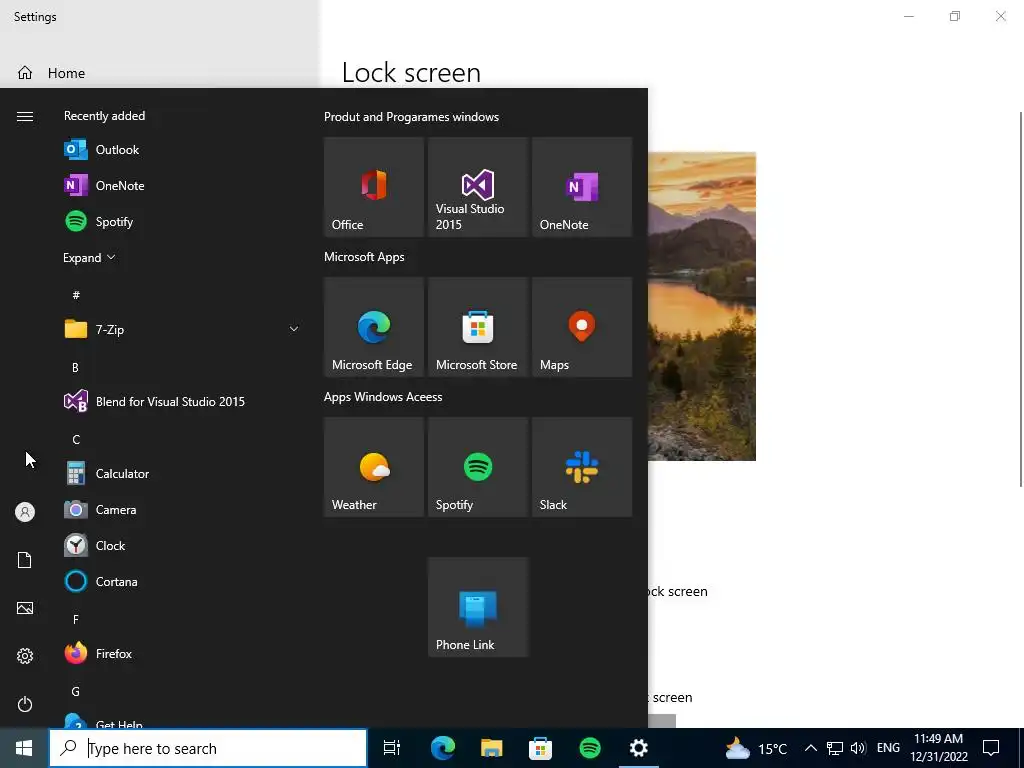1024x768 pixels.
Task: Open the Phone Link tile
Action: 477,607
